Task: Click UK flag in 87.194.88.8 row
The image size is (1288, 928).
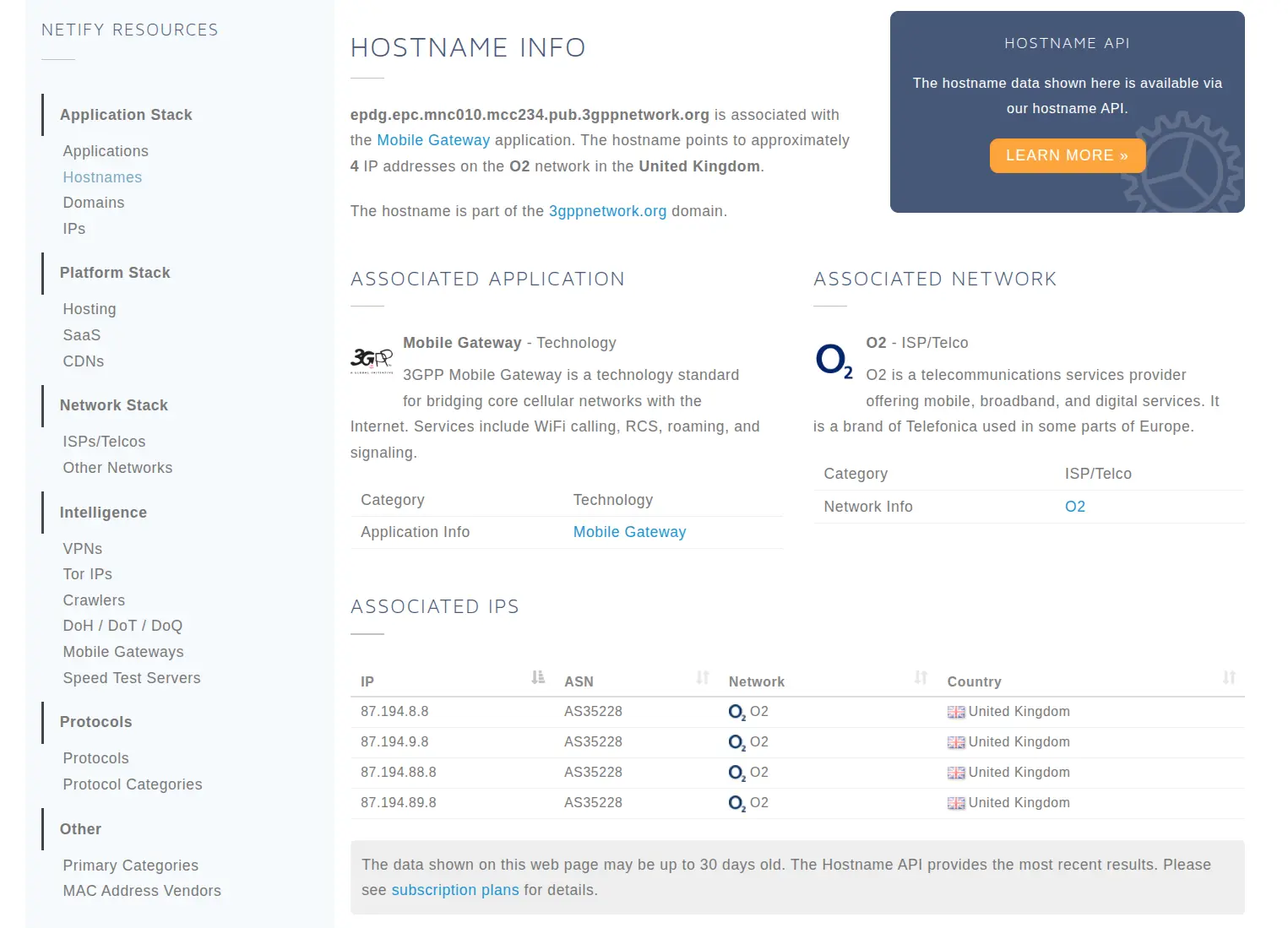Action: [x=956, y=773]
